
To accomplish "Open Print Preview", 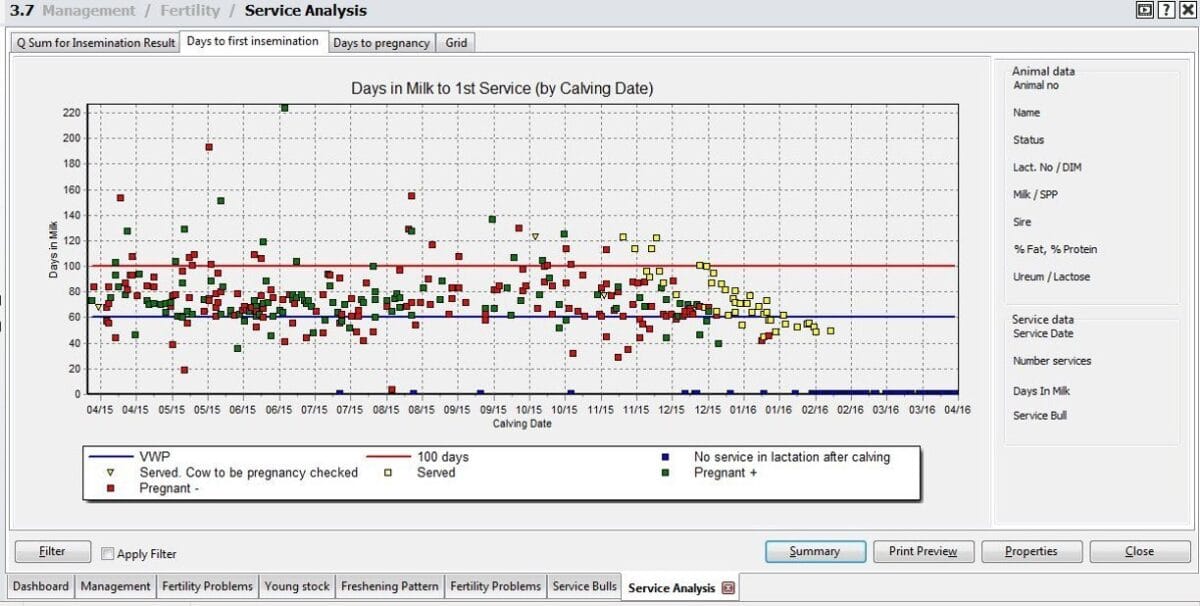I will click(x=922, y=551).
